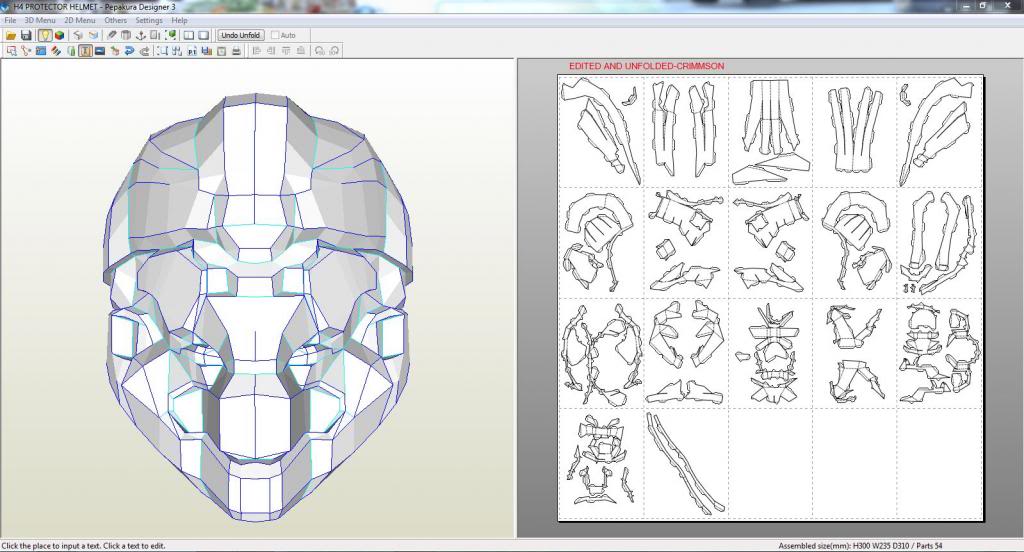Click the Save floppy disk icon
This screenshot has width=1024, height=552.
[x=26, y=35]
